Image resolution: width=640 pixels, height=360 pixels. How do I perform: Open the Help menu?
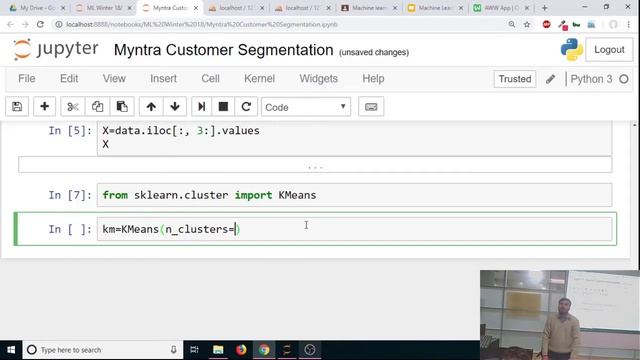click(373, 79)
